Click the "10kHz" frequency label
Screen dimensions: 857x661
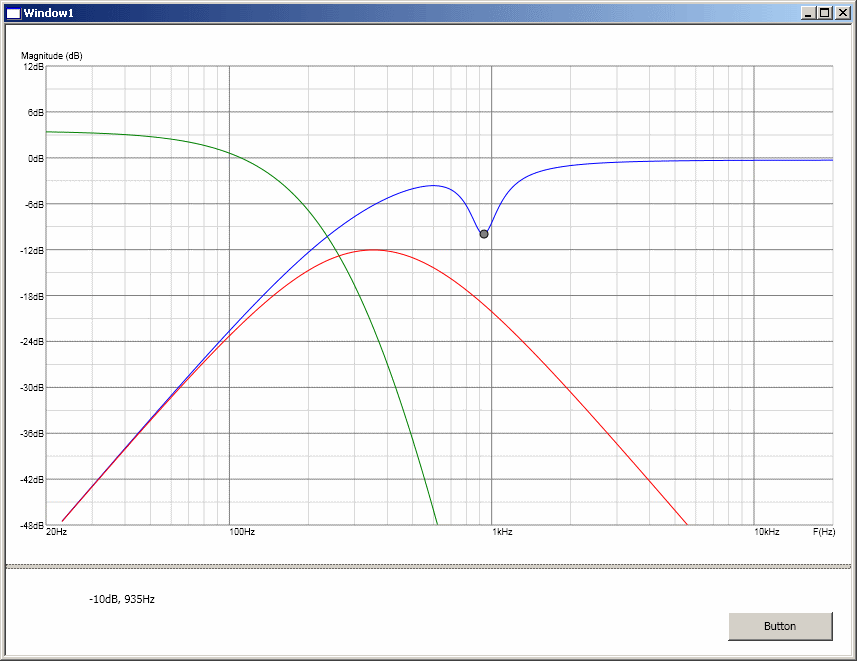767,531
